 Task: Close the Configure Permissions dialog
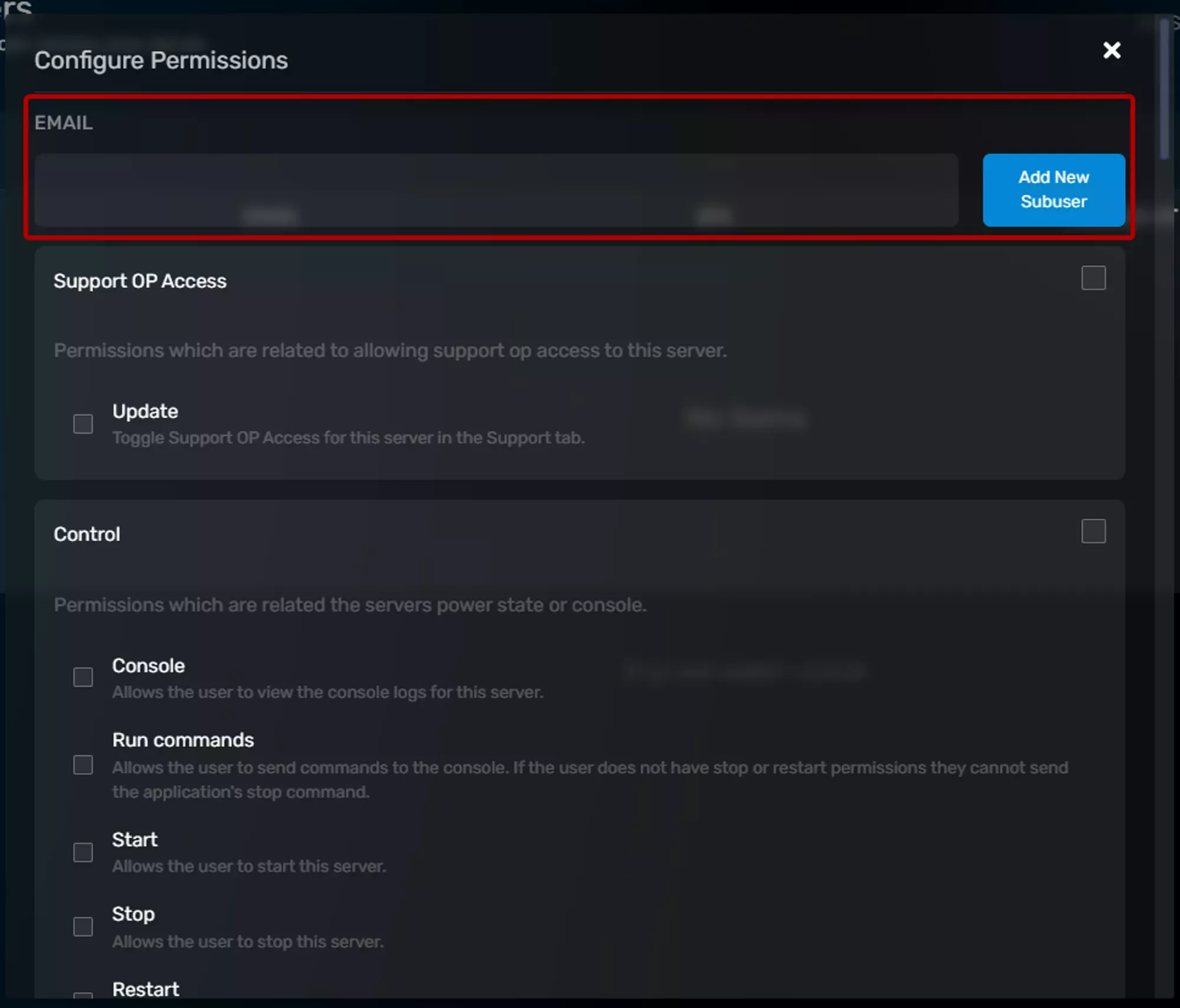pyautogui.click(x=1112, y=51)
